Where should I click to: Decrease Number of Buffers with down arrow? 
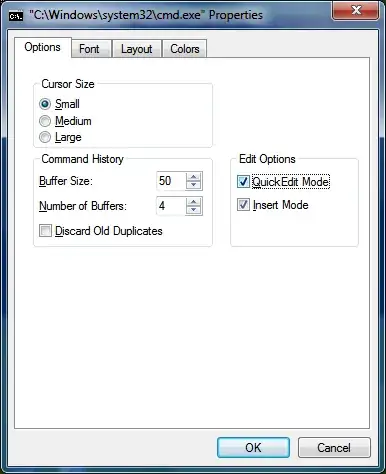194,210
